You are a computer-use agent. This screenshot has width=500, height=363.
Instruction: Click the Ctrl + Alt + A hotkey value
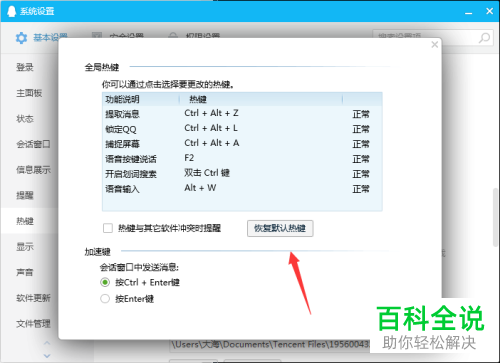[x=212, y=143]
